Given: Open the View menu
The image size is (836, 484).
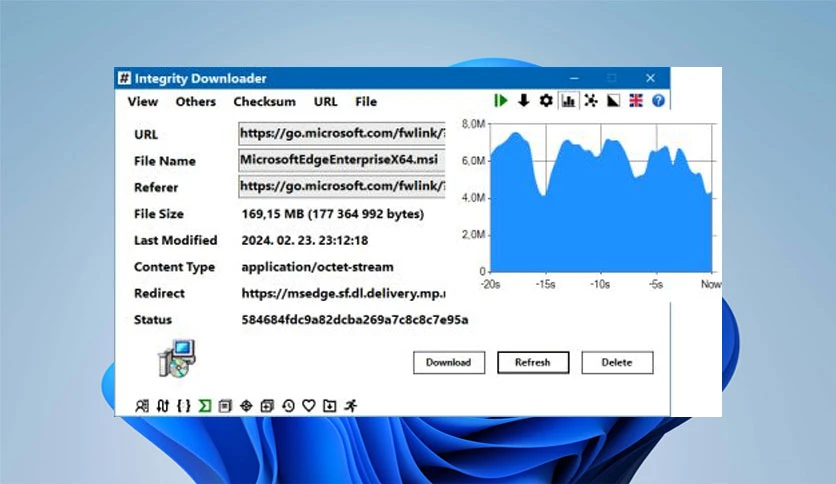Looking at the screenshot, I should (x=143, y=101).
